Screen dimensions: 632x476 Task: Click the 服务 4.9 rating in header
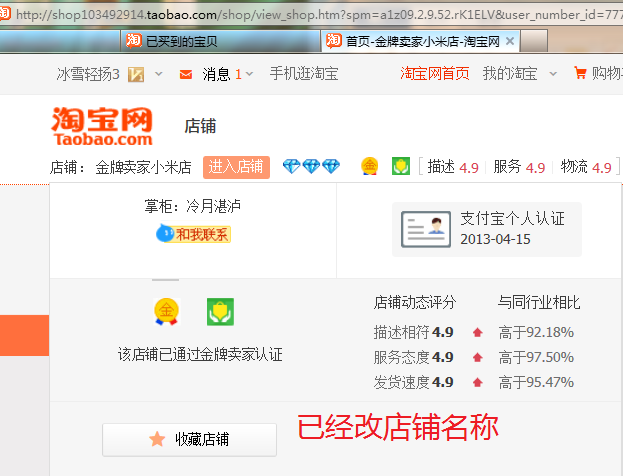(519, 167)
